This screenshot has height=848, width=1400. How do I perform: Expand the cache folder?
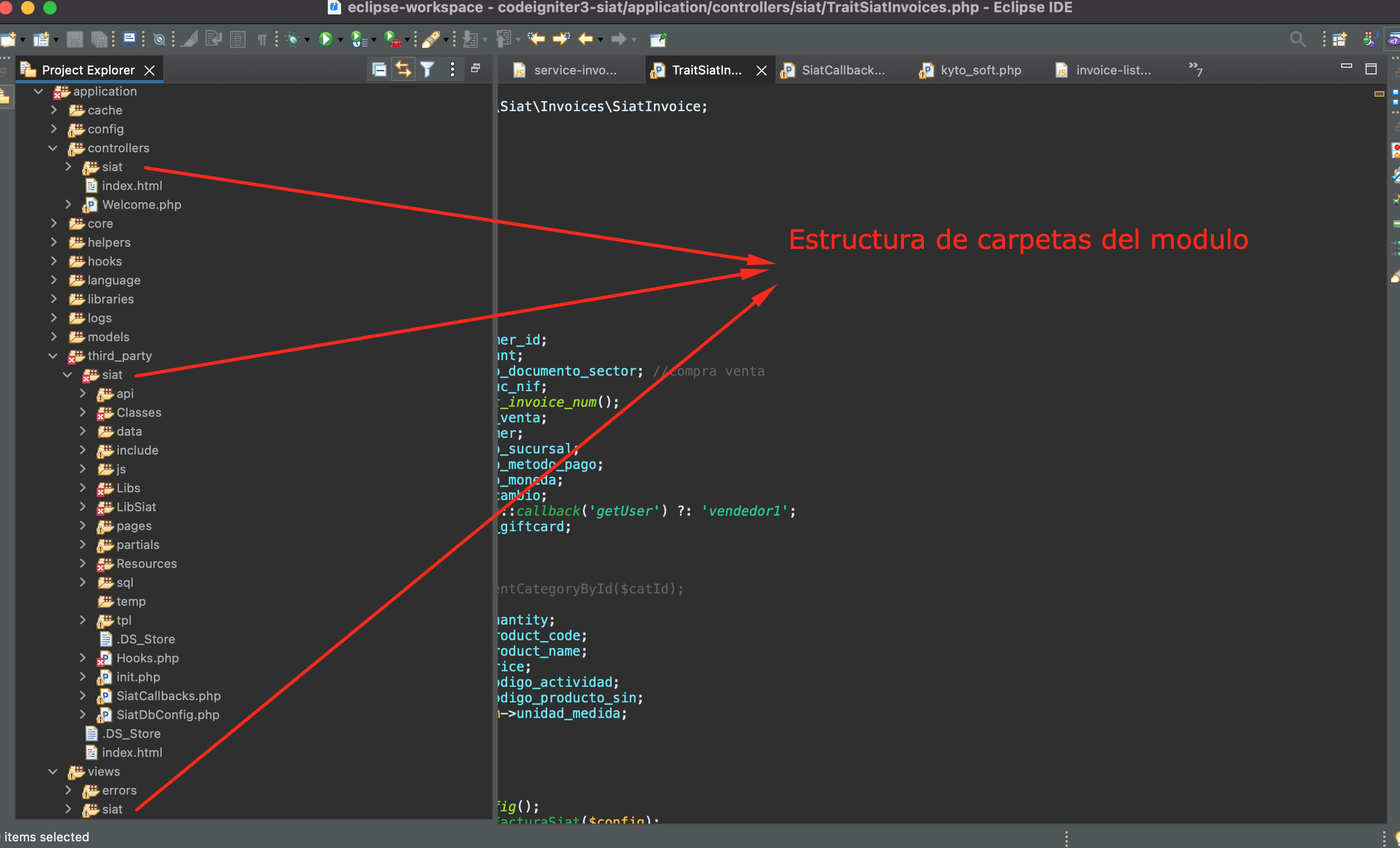(x=54, y=110)
